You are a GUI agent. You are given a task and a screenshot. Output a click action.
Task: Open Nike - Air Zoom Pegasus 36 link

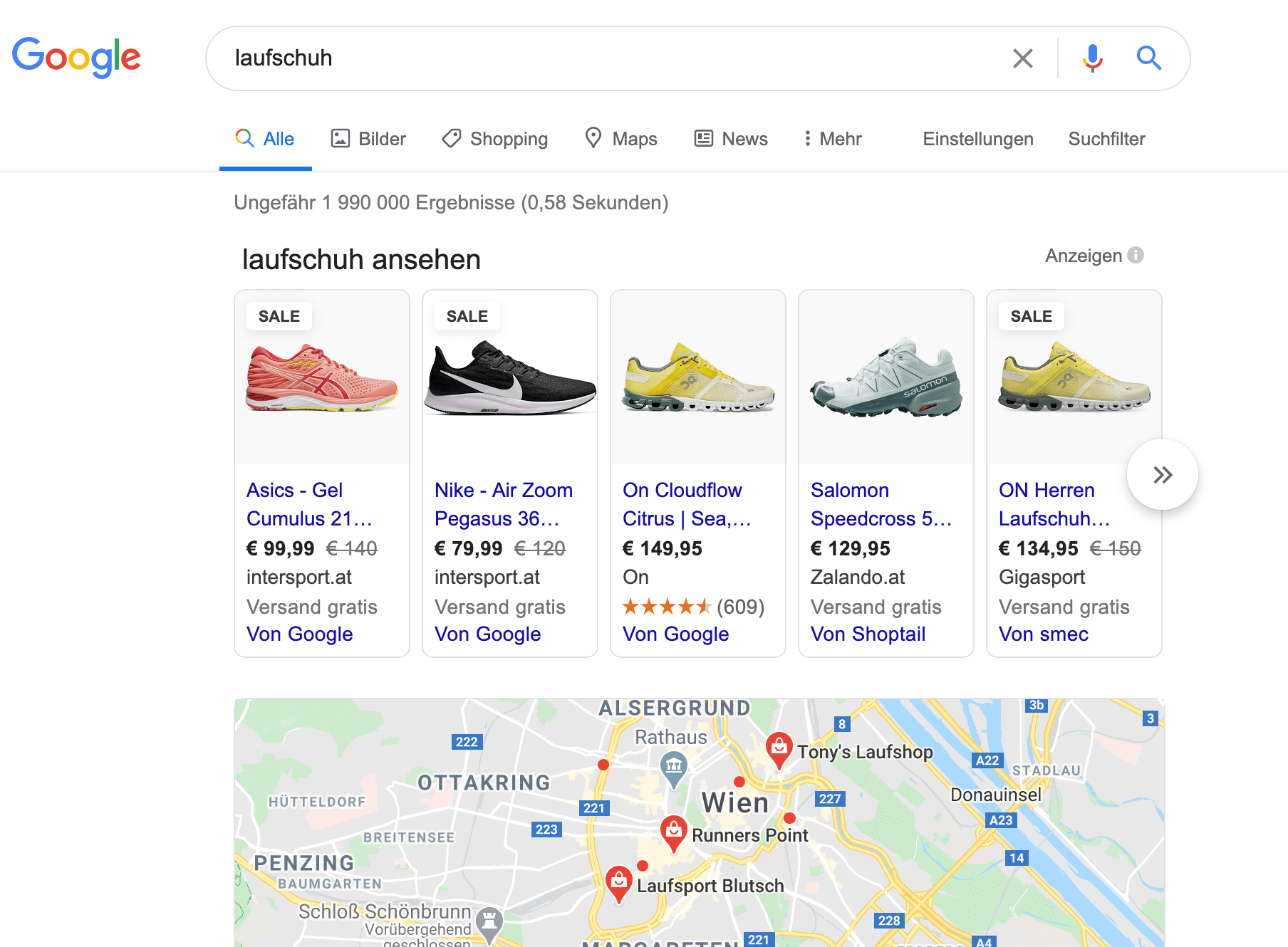tap(503, 504)
